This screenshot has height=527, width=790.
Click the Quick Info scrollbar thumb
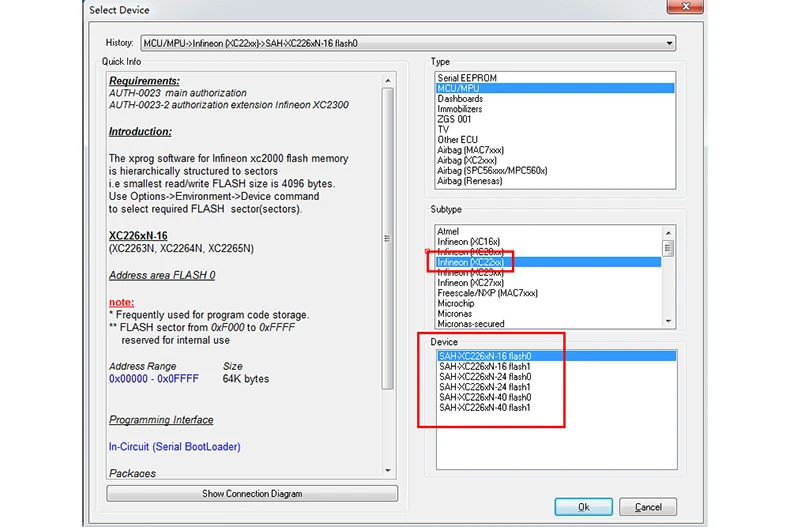[x=387, y=238]
